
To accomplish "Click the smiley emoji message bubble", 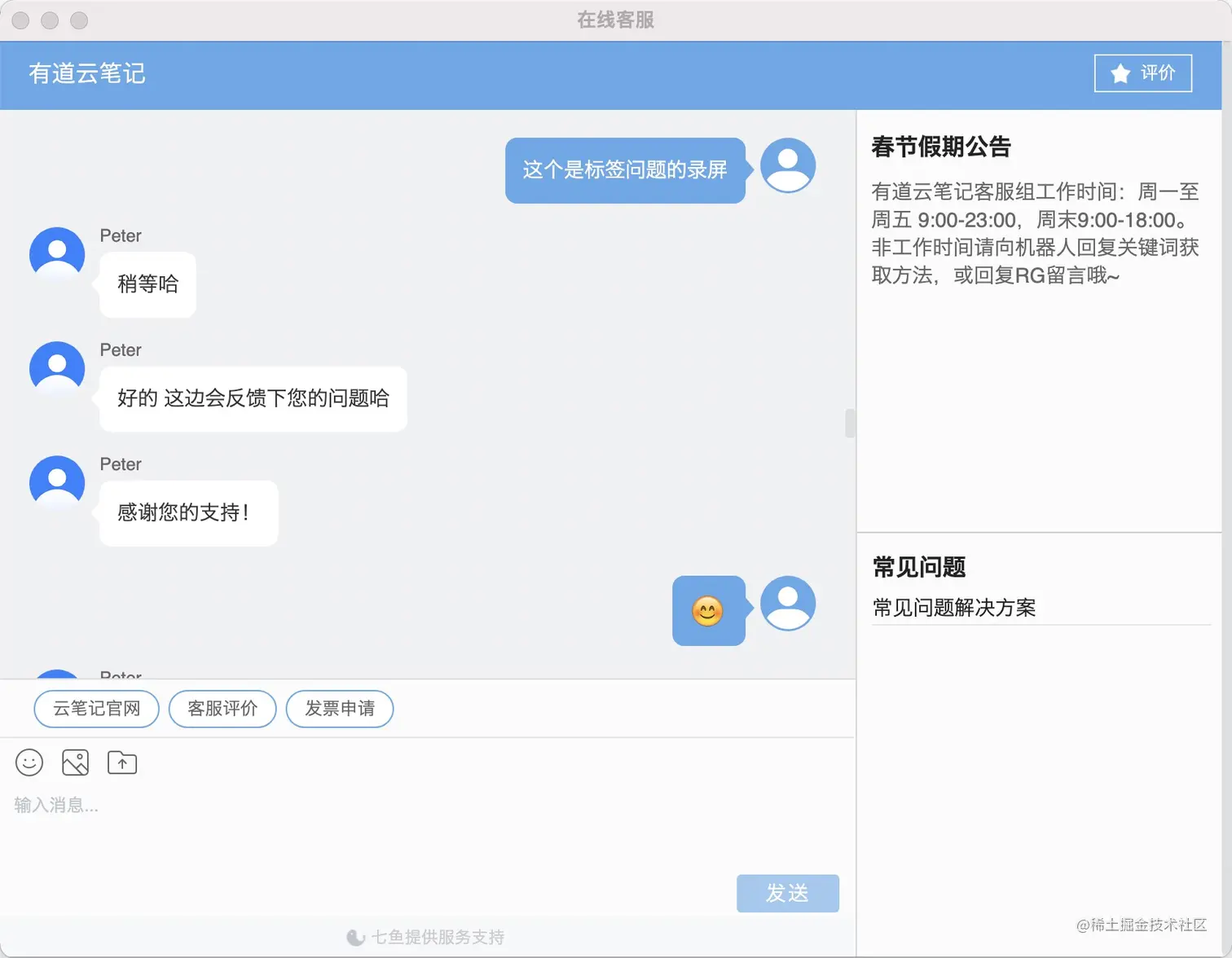I will (708, 611).
